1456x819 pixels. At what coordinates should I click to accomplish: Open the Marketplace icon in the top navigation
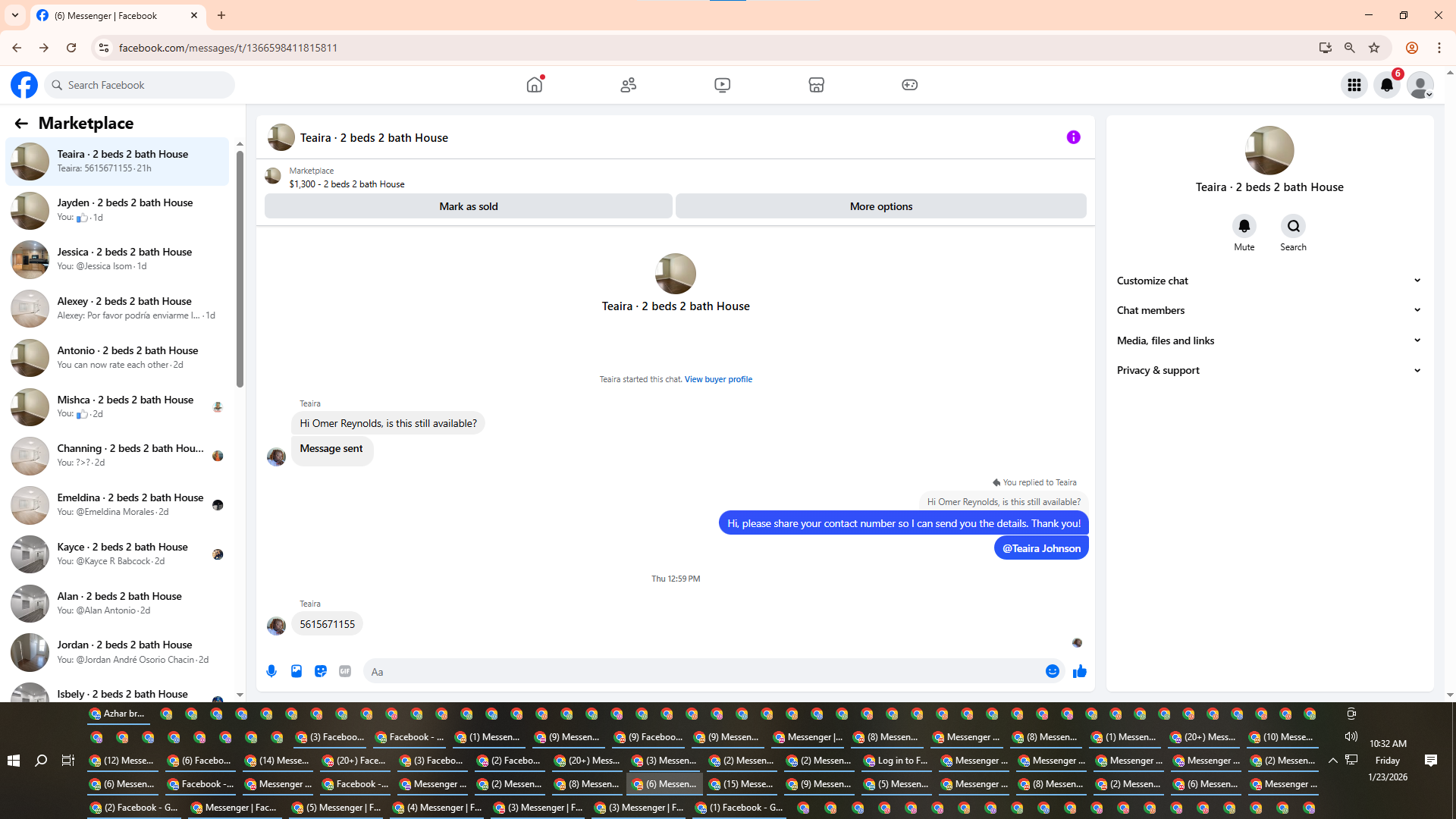tap(816, 85)
